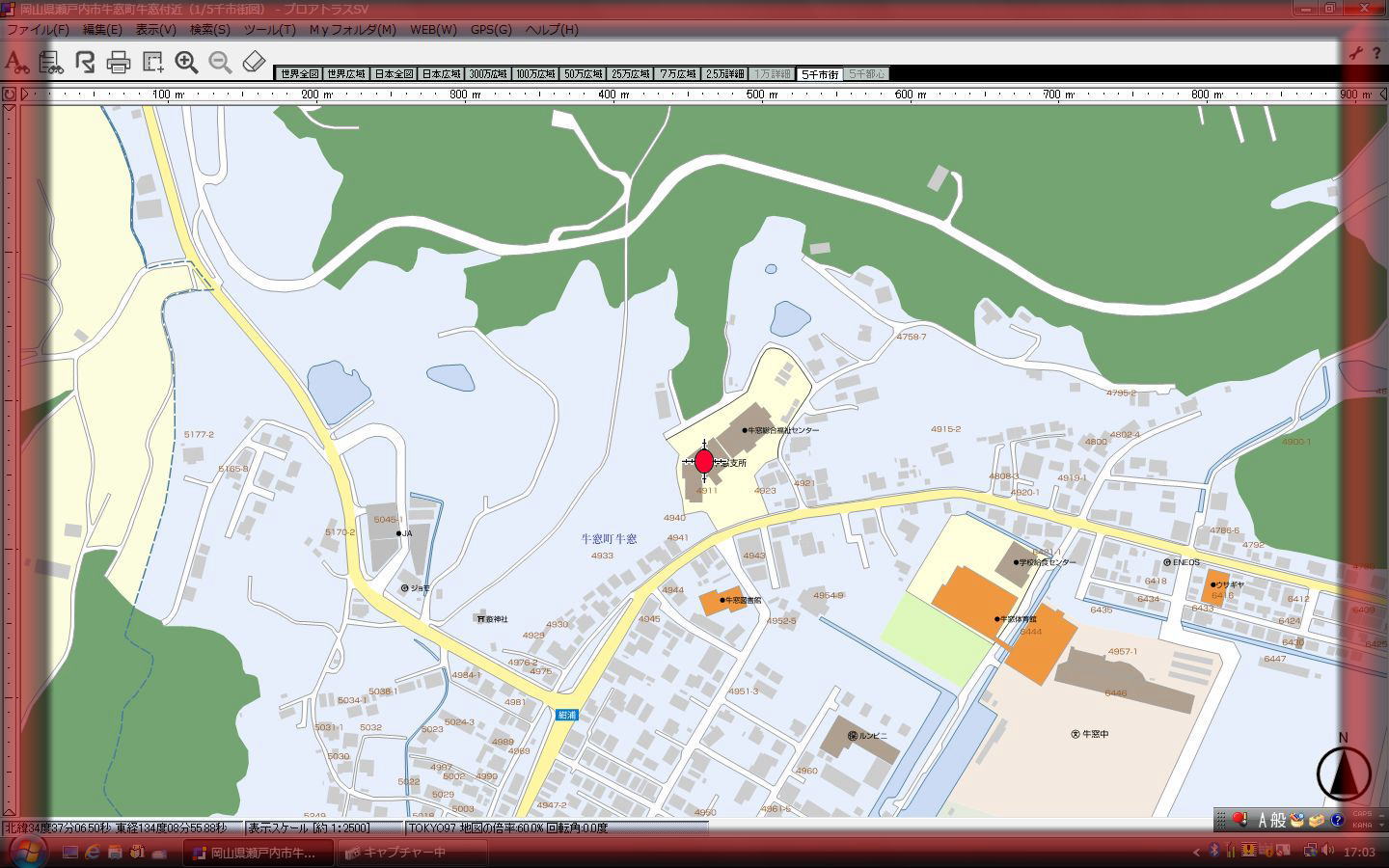
Task: Click the red location marker on map
Action: 704,461
